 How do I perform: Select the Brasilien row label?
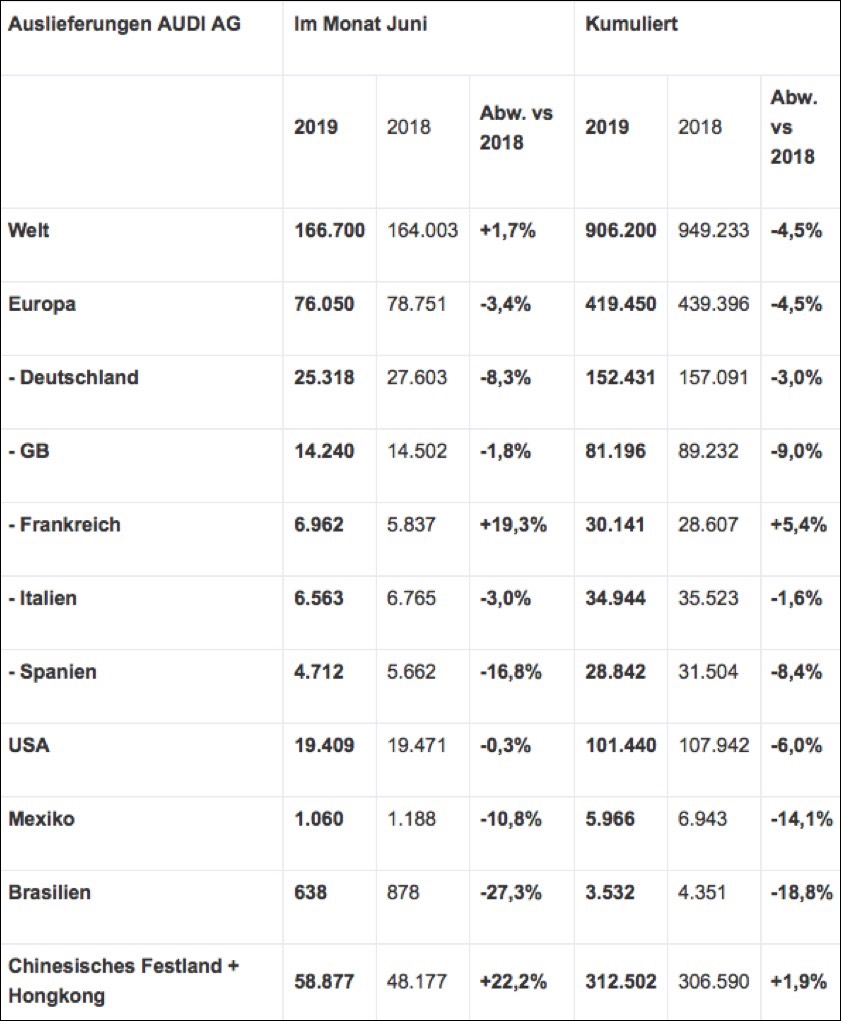pyautogui.click(x=49, y=893)
